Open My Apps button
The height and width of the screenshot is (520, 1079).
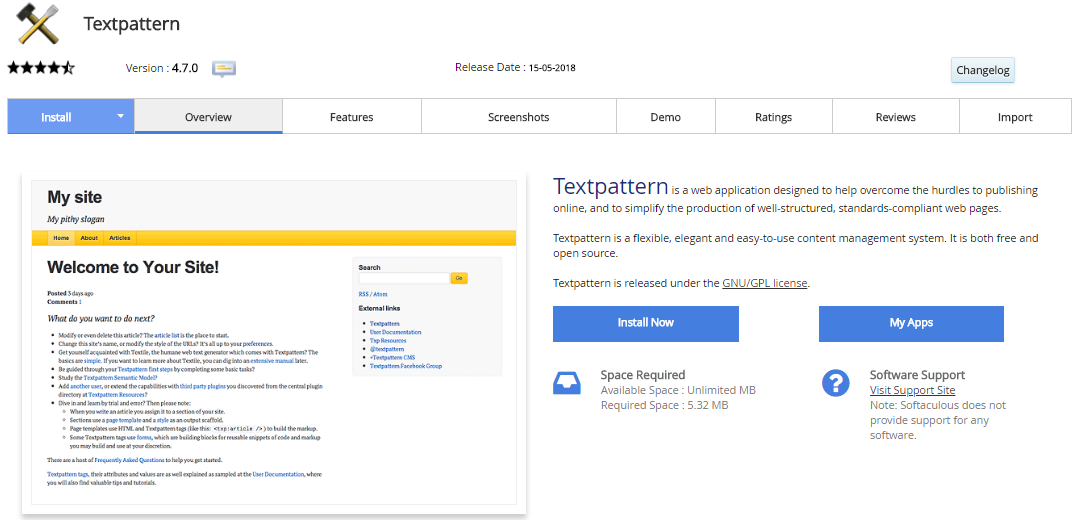coord(911,323)
